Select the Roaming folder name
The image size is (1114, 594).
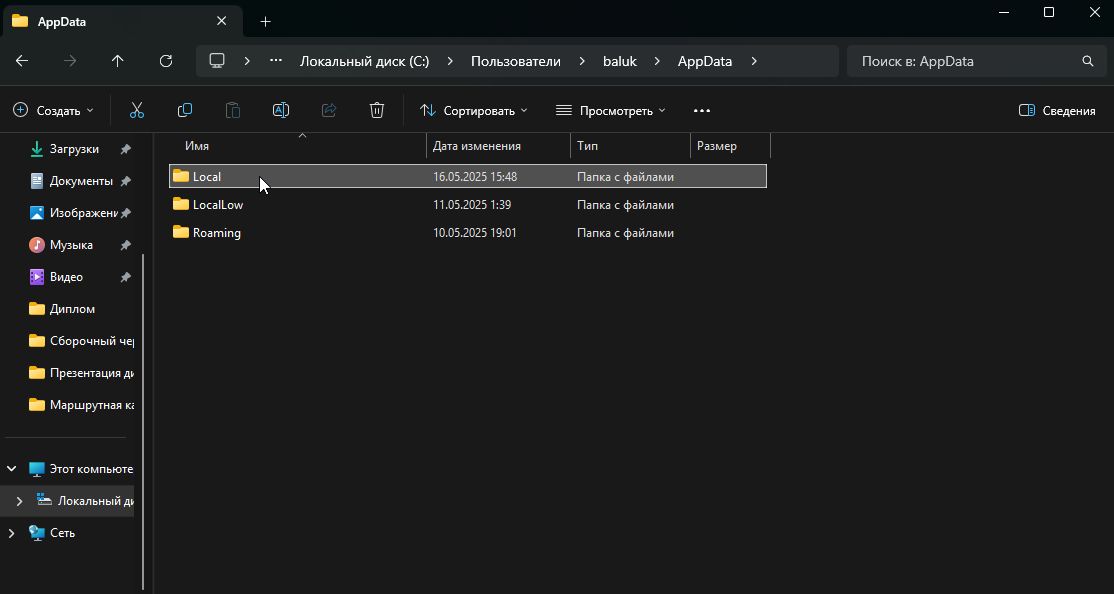tap(217, 232)
